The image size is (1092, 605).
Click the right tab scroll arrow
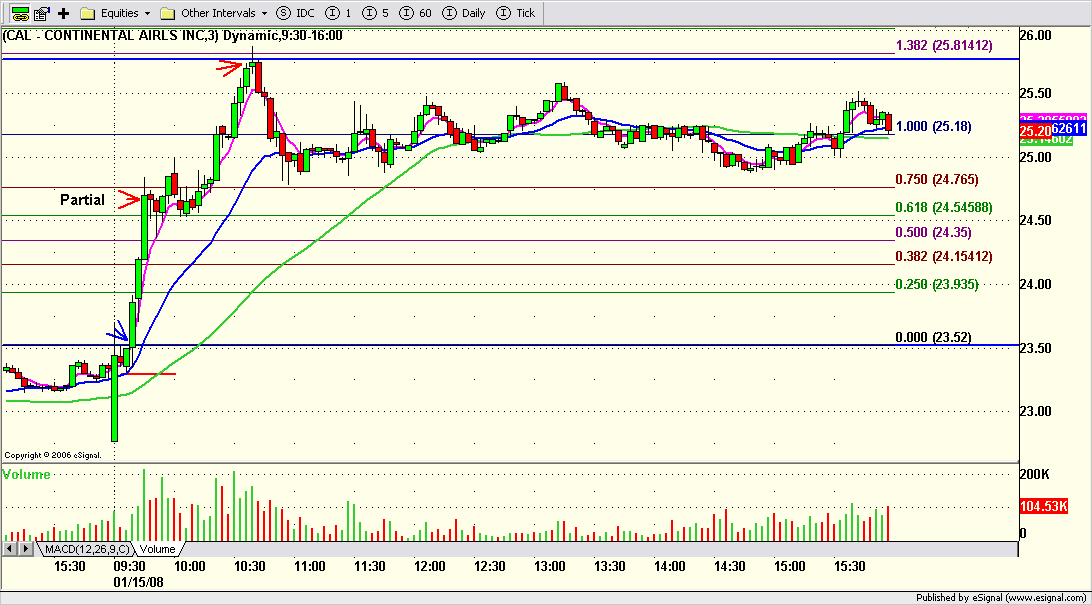(x=25, y=549)
